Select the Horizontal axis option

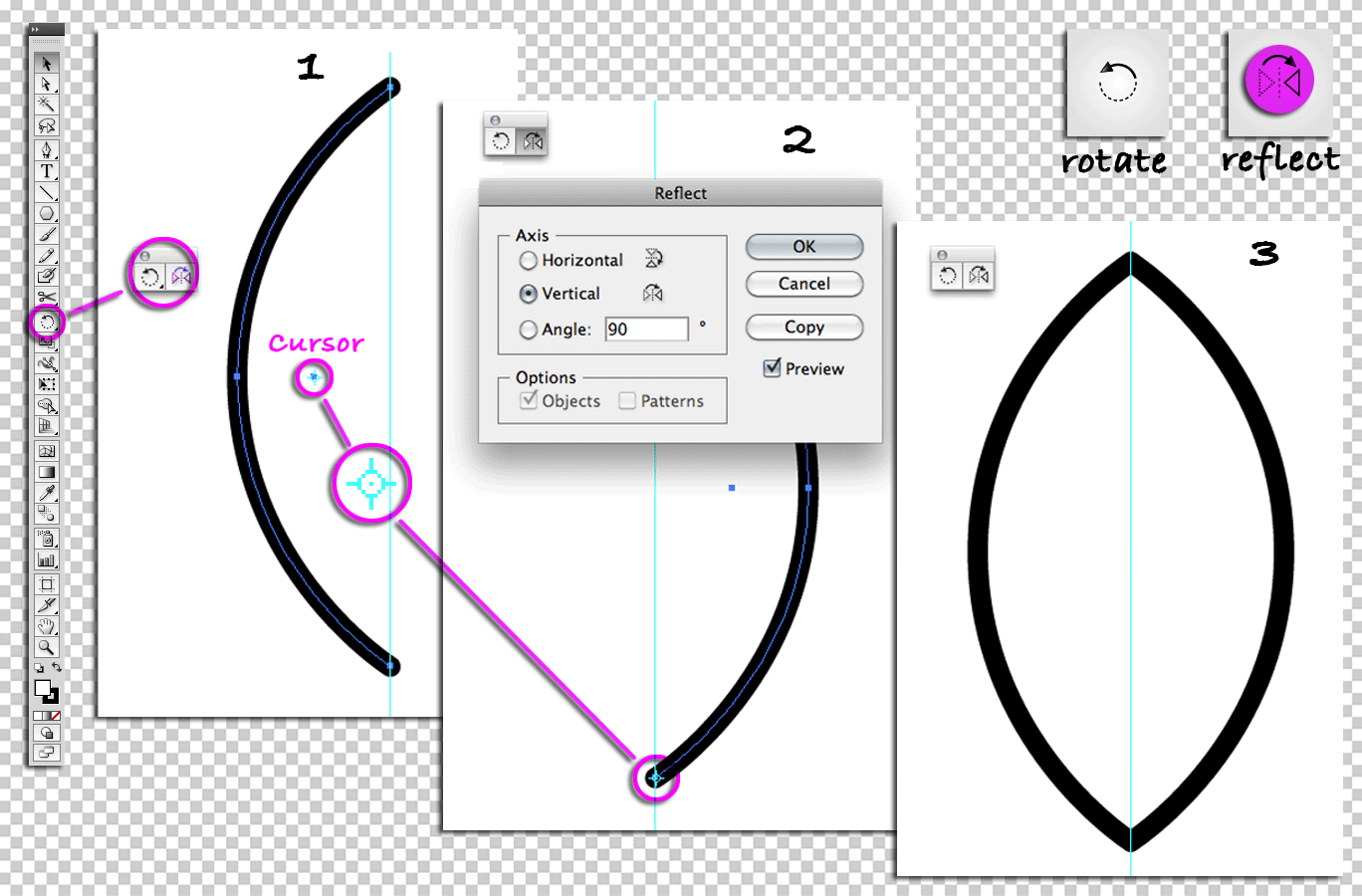click(x=529, y=260)
